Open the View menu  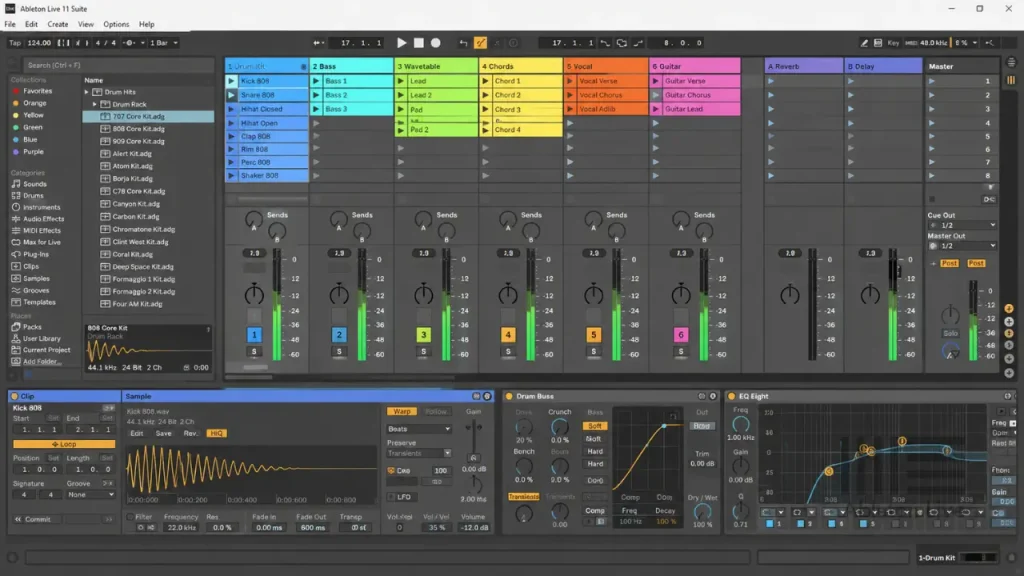[x=86, y=24]
